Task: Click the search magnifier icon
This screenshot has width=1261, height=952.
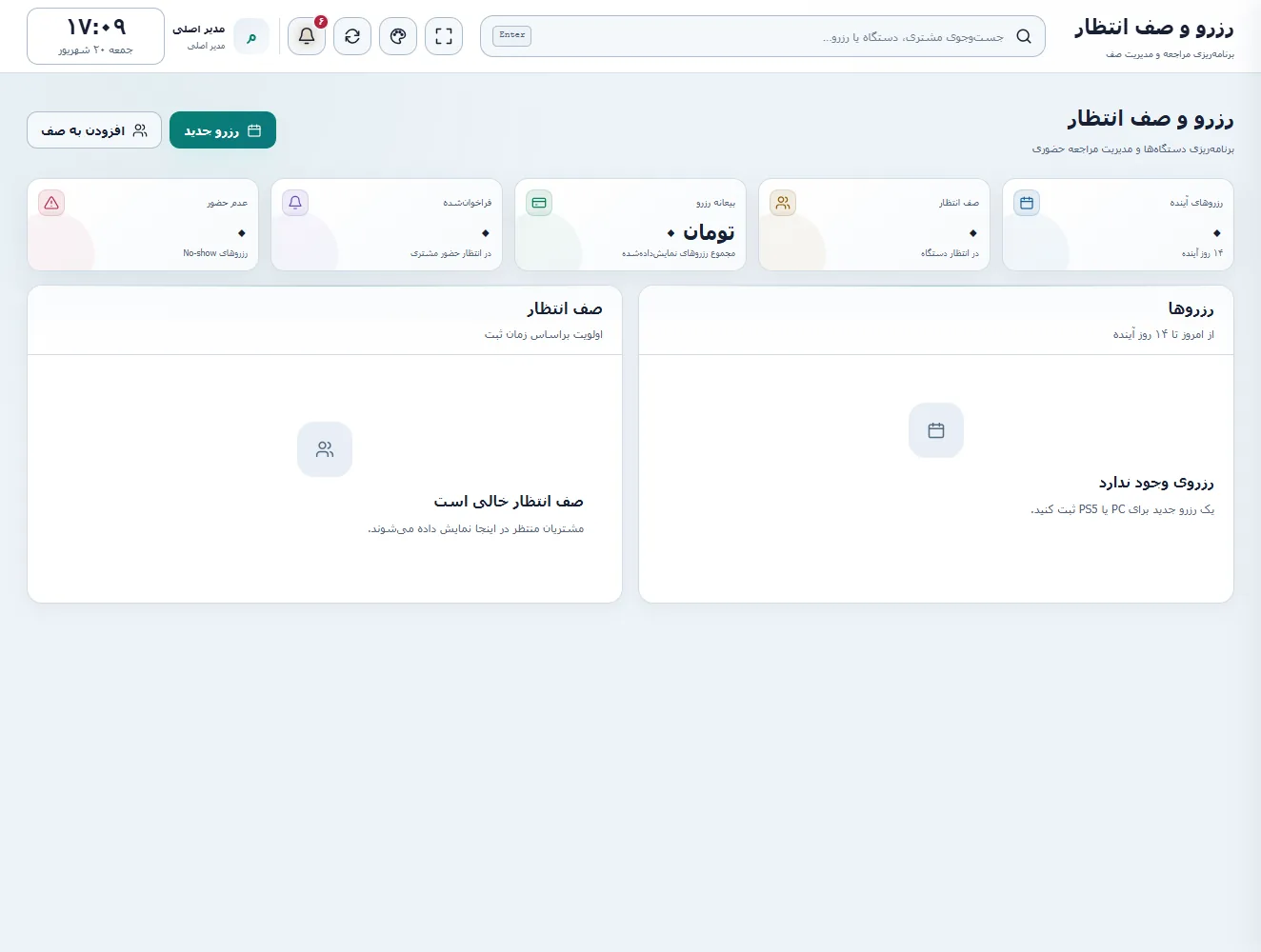Action: pos(1024,36)
